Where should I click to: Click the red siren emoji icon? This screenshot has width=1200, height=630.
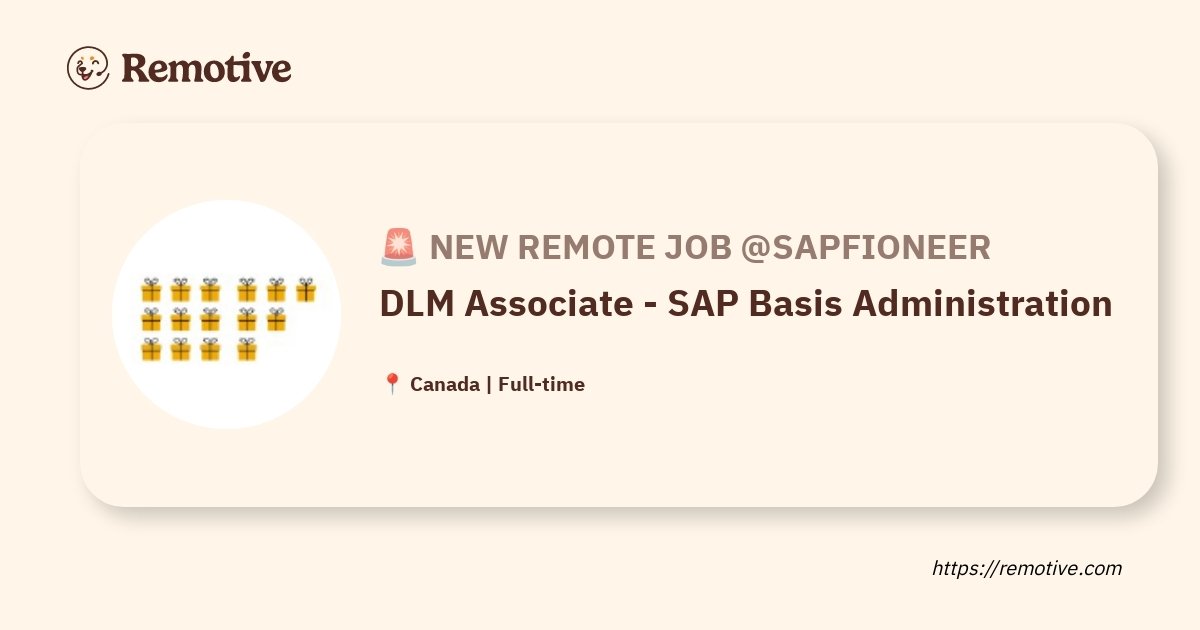(x=399, y=247)
